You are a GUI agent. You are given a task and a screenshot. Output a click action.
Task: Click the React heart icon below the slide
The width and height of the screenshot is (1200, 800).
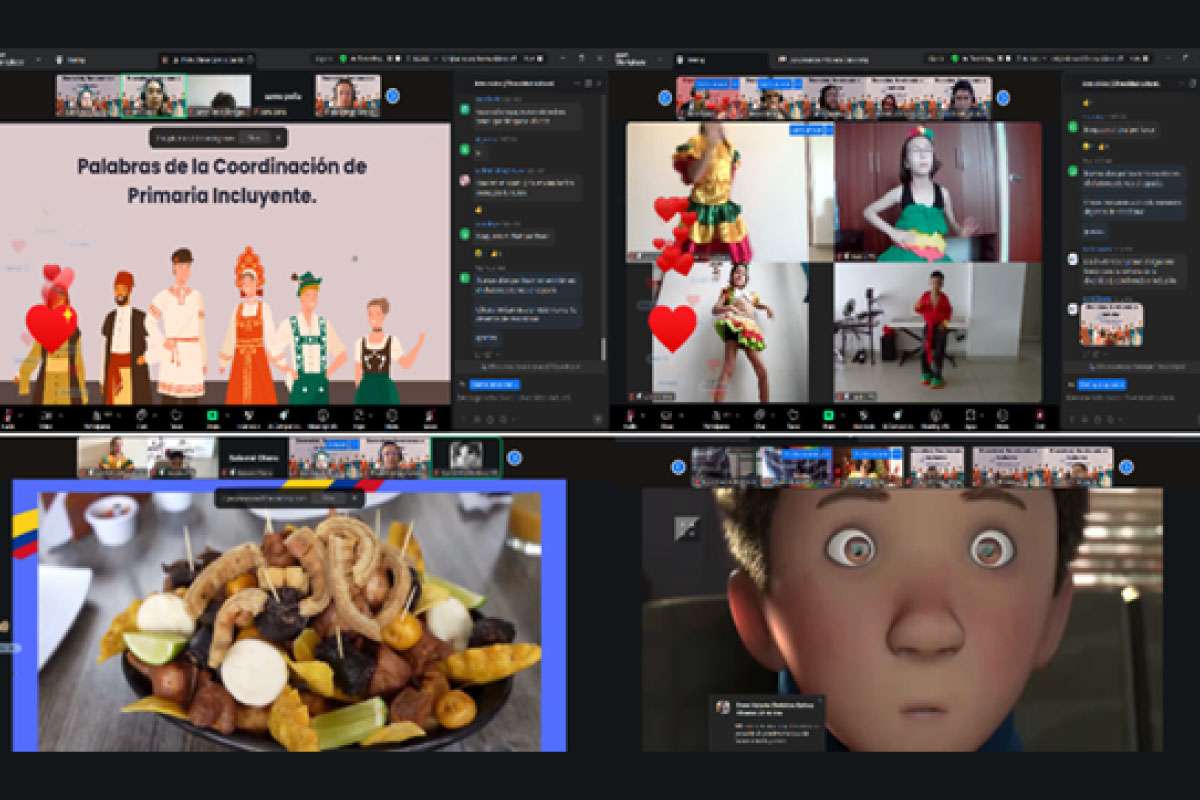coord(176,414)
